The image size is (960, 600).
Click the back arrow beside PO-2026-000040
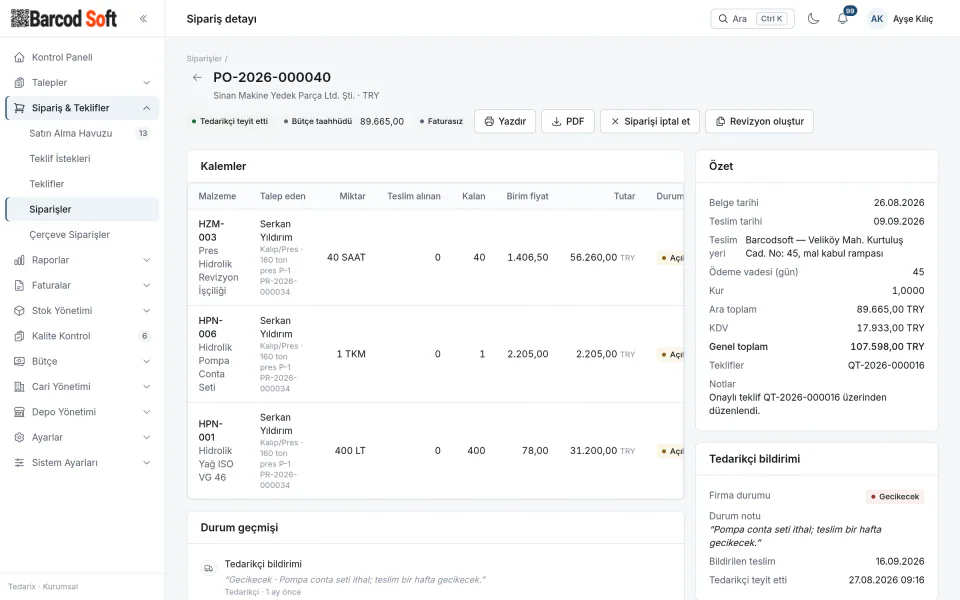click(x=197, y=77)
